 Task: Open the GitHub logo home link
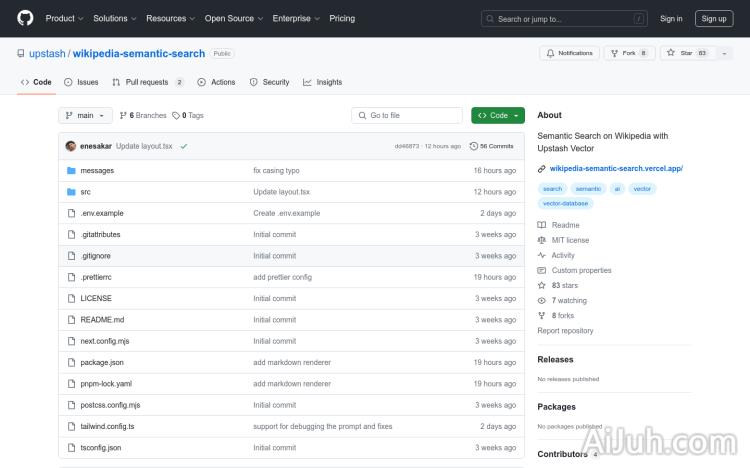click(x=25, y=18)
